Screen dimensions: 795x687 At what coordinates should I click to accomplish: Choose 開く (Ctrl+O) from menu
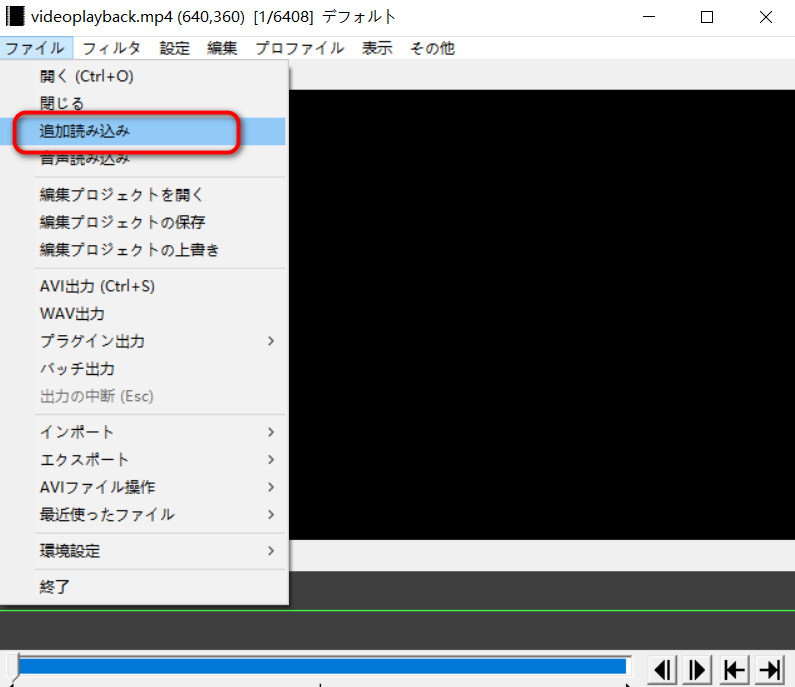pos(144,76)
